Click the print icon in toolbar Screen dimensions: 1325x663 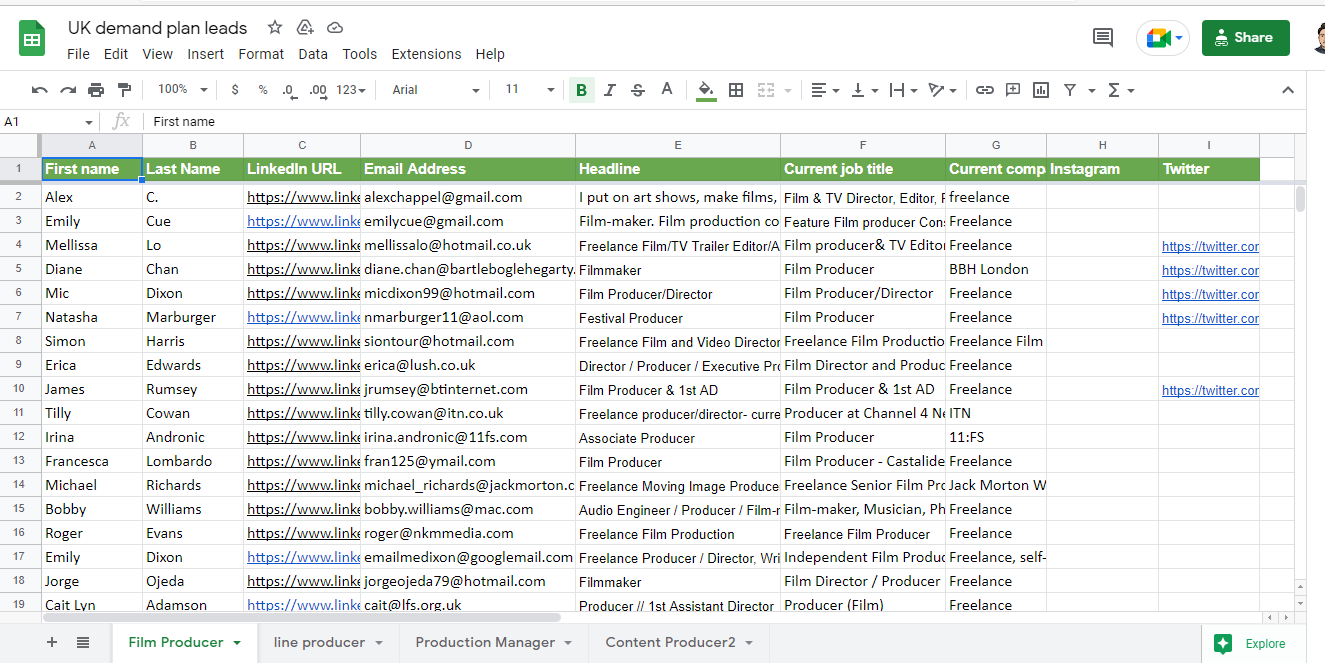(x=96, y=90)
